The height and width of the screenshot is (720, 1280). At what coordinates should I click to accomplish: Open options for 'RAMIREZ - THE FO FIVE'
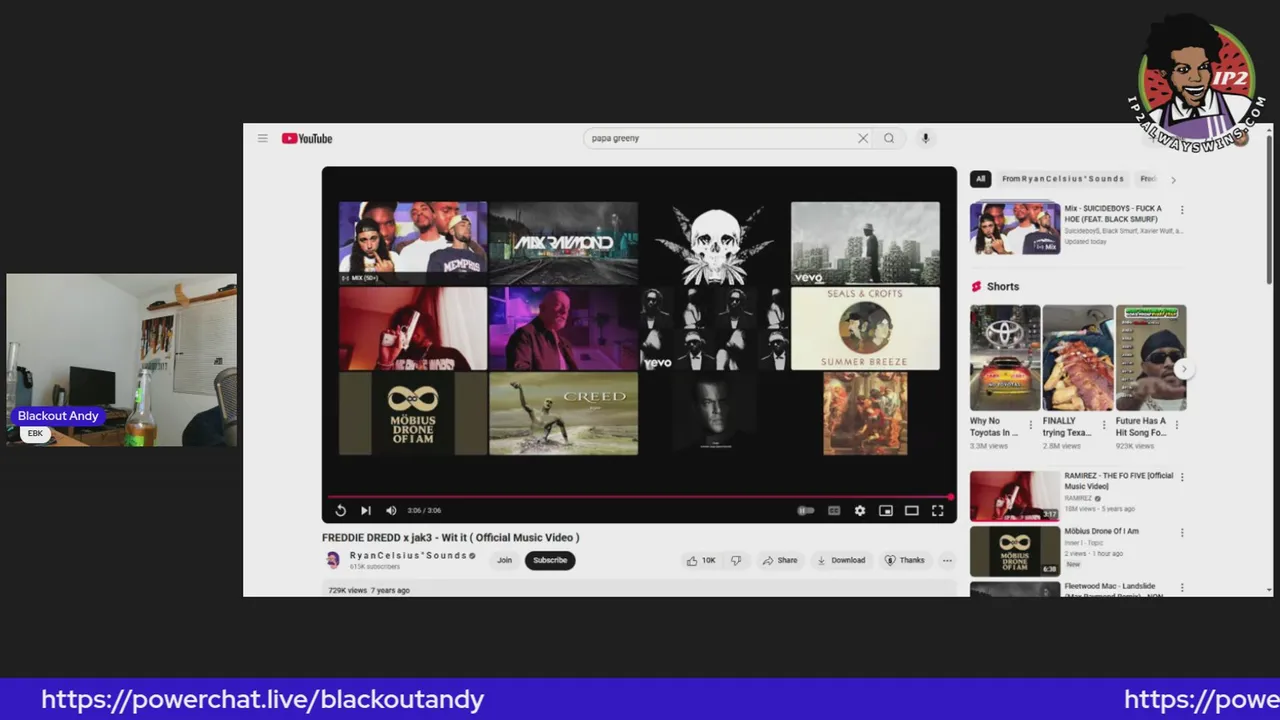click(x=1181, y=477)
